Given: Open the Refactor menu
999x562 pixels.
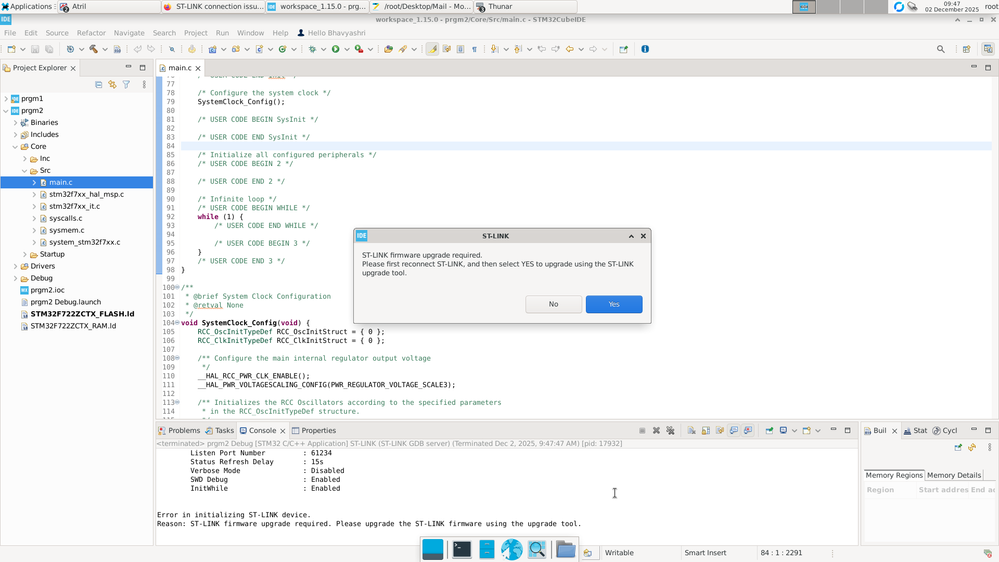Looking at the screenshot, I should pyautogui.click(x=91, y=33).
